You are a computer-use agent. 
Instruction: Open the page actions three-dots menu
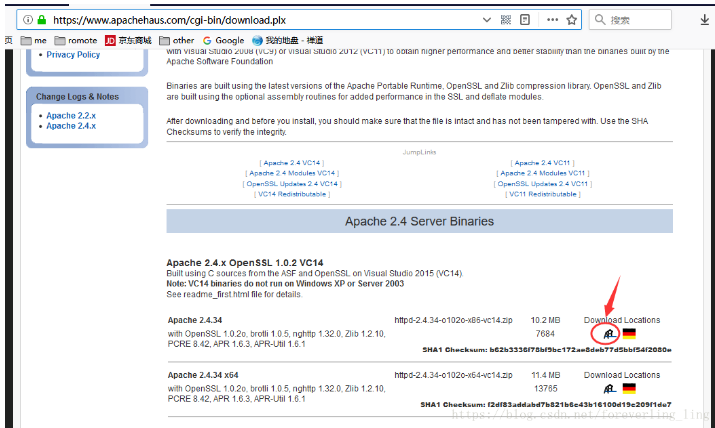(x=552, y=20)
